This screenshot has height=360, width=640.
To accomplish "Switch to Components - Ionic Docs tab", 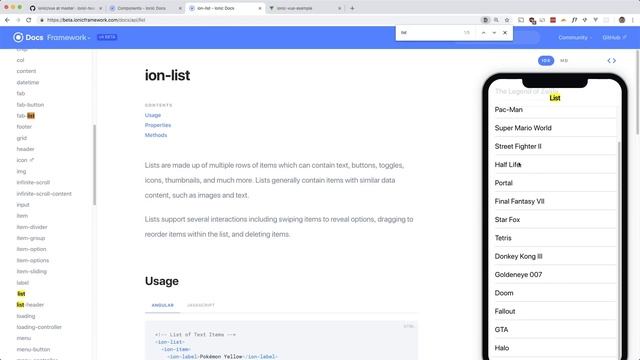I will (x=145, y=8).
